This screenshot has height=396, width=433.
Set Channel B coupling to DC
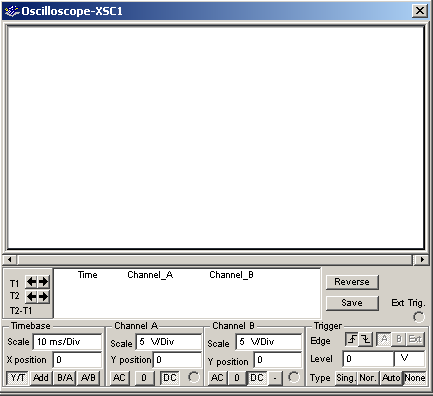pyautogui.click(x=257, y=378)
